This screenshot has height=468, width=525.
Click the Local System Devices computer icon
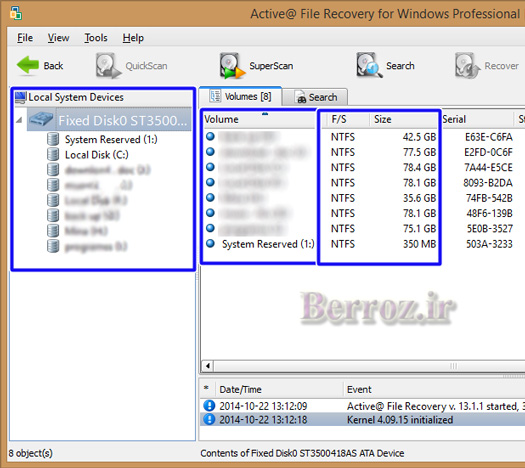21,97
